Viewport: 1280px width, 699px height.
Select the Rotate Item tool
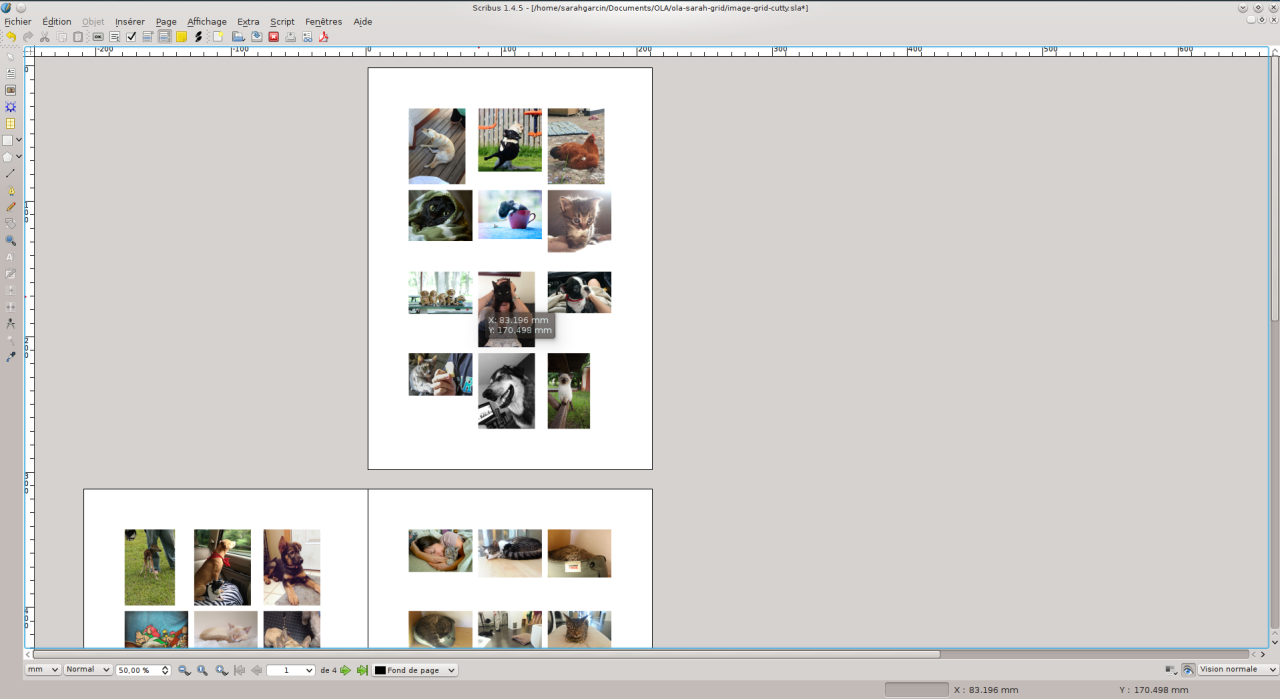click(x=11, y=222)
